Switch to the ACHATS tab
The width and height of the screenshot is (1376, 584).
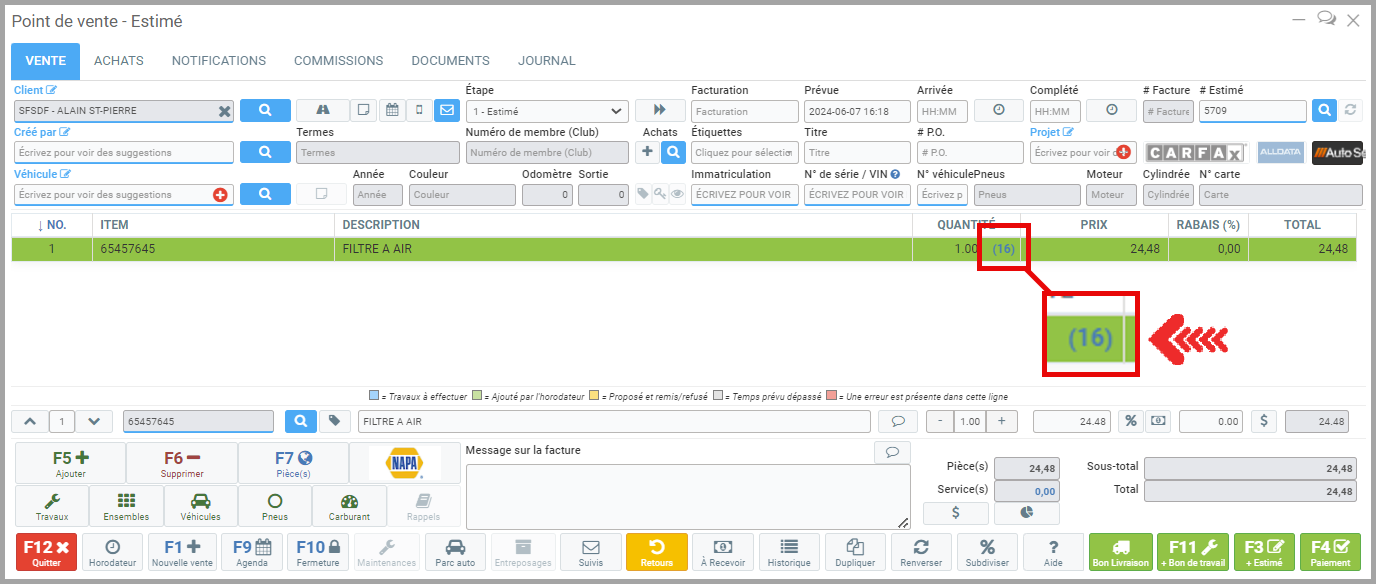click(119, 61)
